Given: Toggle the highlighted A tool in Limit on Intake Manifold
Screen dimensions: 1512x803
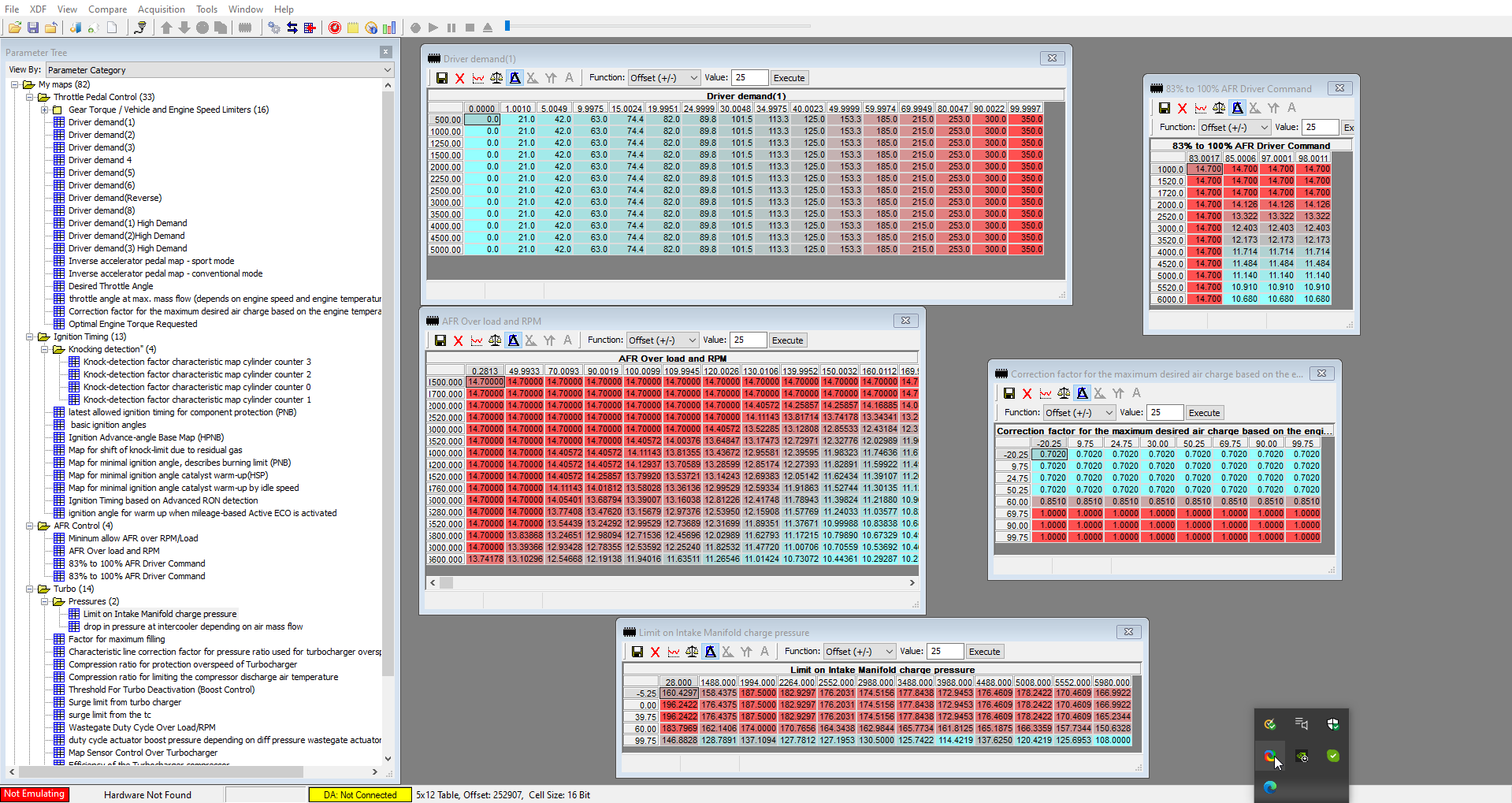Looking at the screenshot, I should [710, 652].
